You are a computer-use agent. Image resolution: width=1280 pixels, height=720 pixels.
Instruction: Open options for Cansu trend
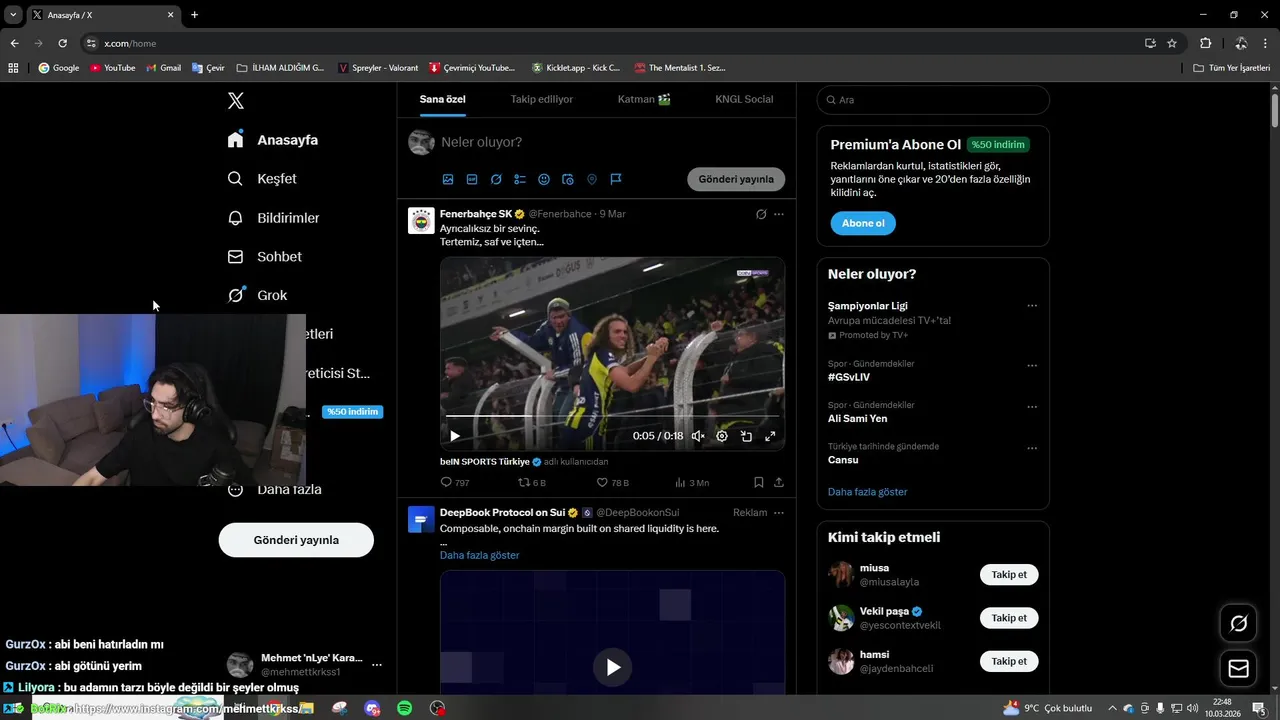[1032, 449]
